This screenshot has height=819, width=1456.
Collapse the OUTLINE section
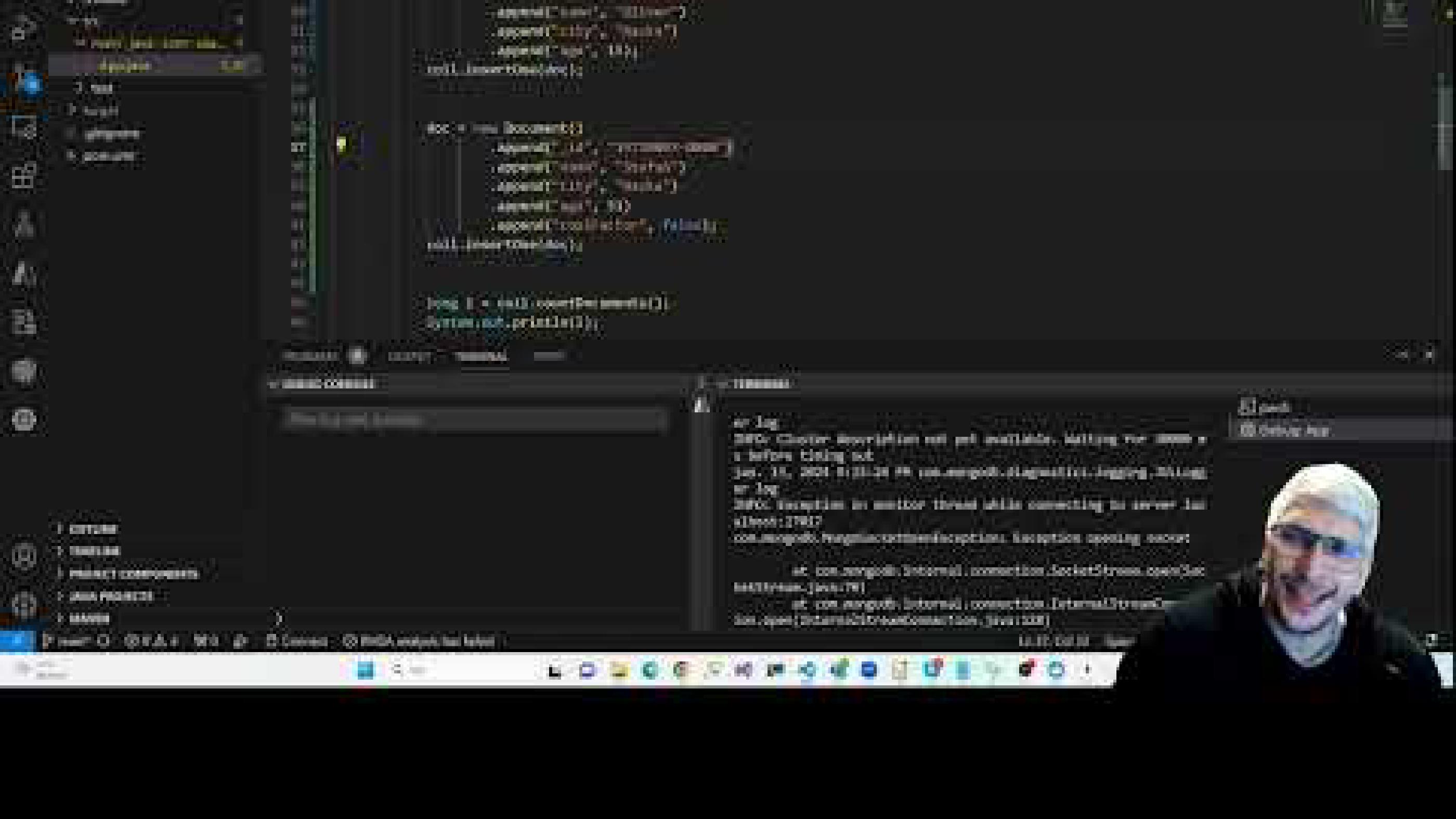tap(85, 528)
